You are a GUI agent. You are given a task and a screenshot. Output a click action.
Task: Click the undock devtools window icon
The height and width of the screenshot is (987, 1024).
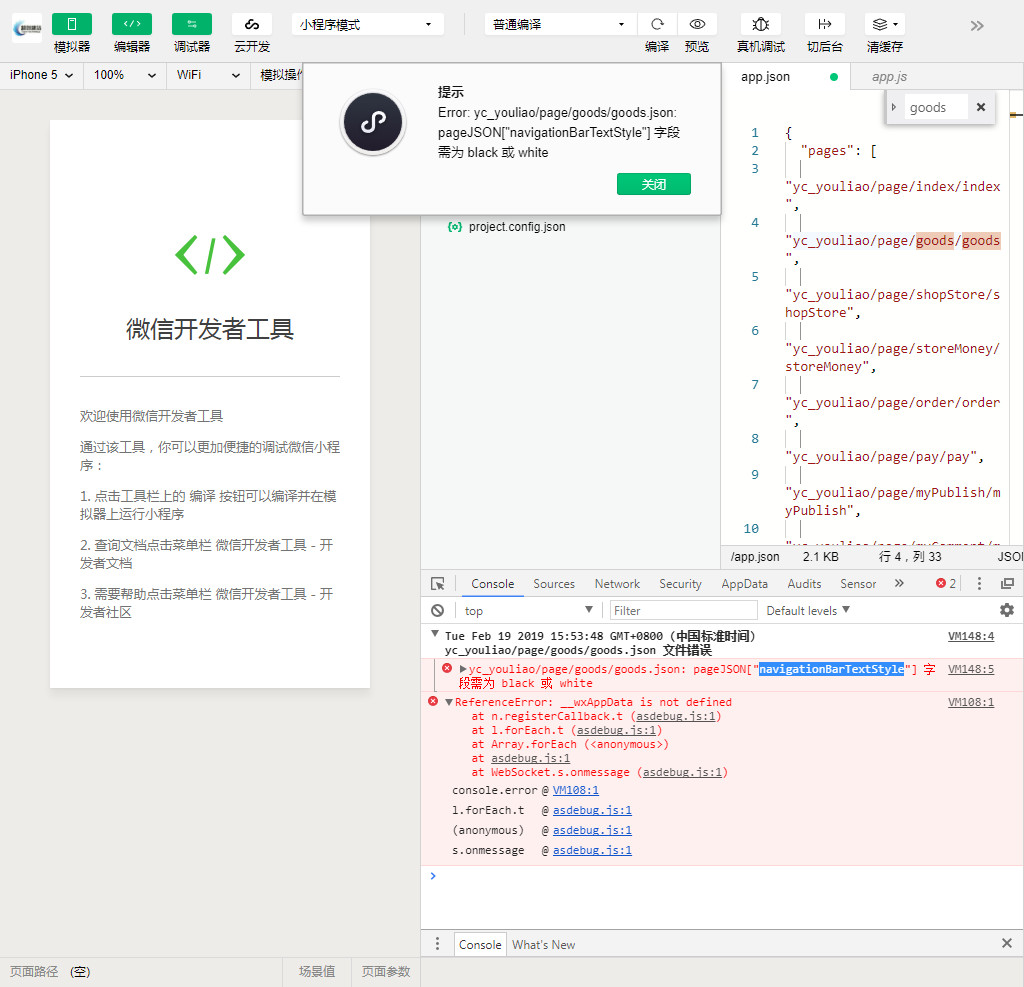pyautogui.click(x=1008, y=583)
